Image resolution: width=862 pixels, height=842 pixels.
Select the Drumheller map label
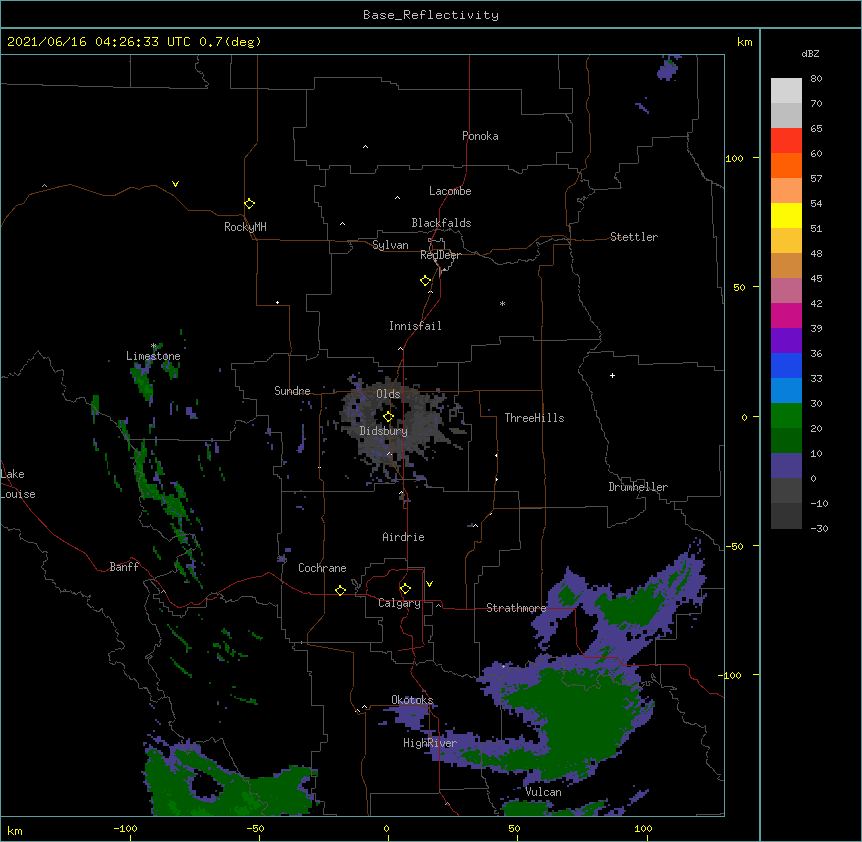[638, 487]
